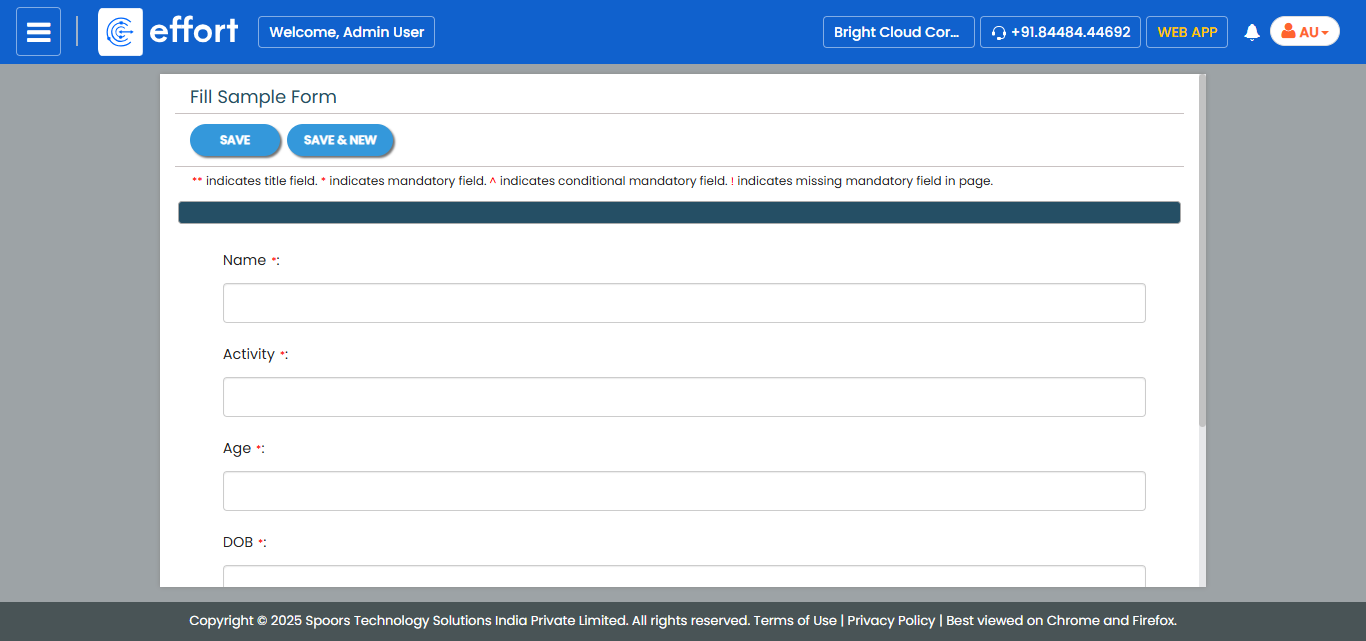Click the Fill Sample Form heading

(263, 97)
